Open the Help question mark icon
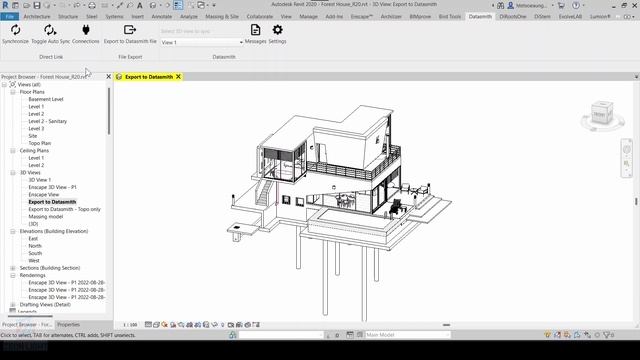This screenshot has width=640, height=360. [x=576, y=6]
